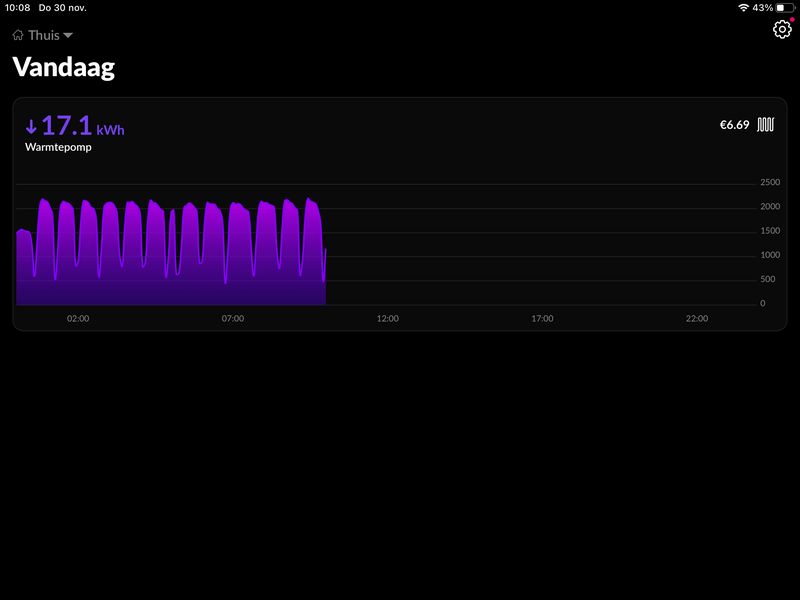Tap the 2500 y-axis label

(x=770, y=182)
